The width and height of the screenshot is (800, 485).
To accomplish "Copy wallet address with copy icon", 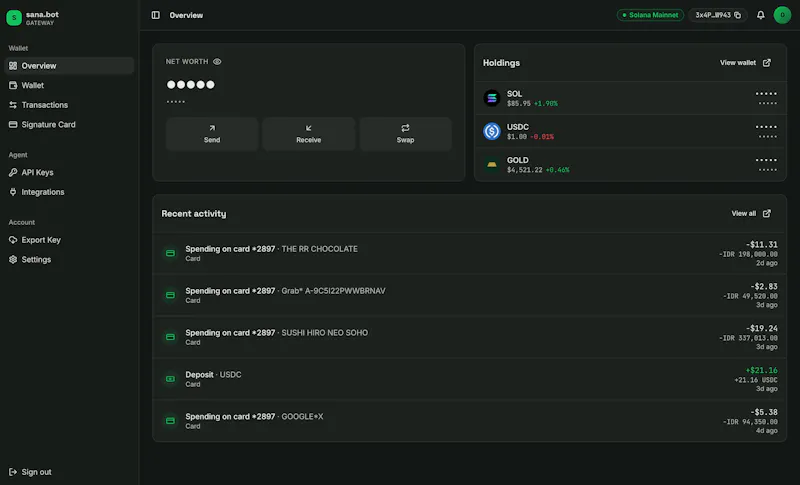I will click(x=737, y=15).
